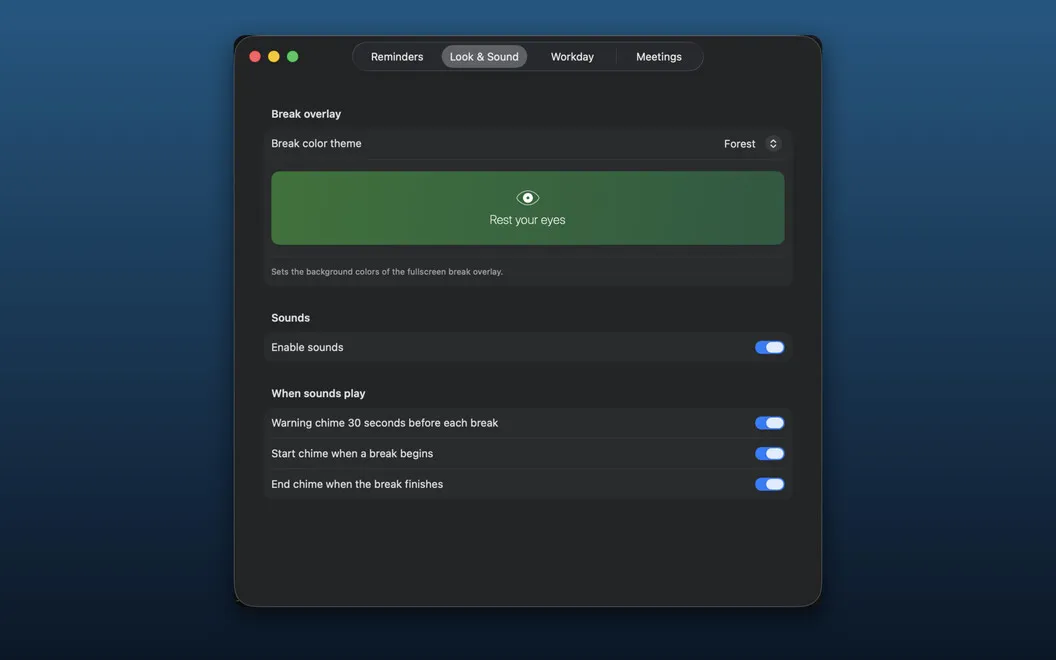
Task: Click 'Warning chime 30 seconds before each break' label
Action: pos(385,423)
